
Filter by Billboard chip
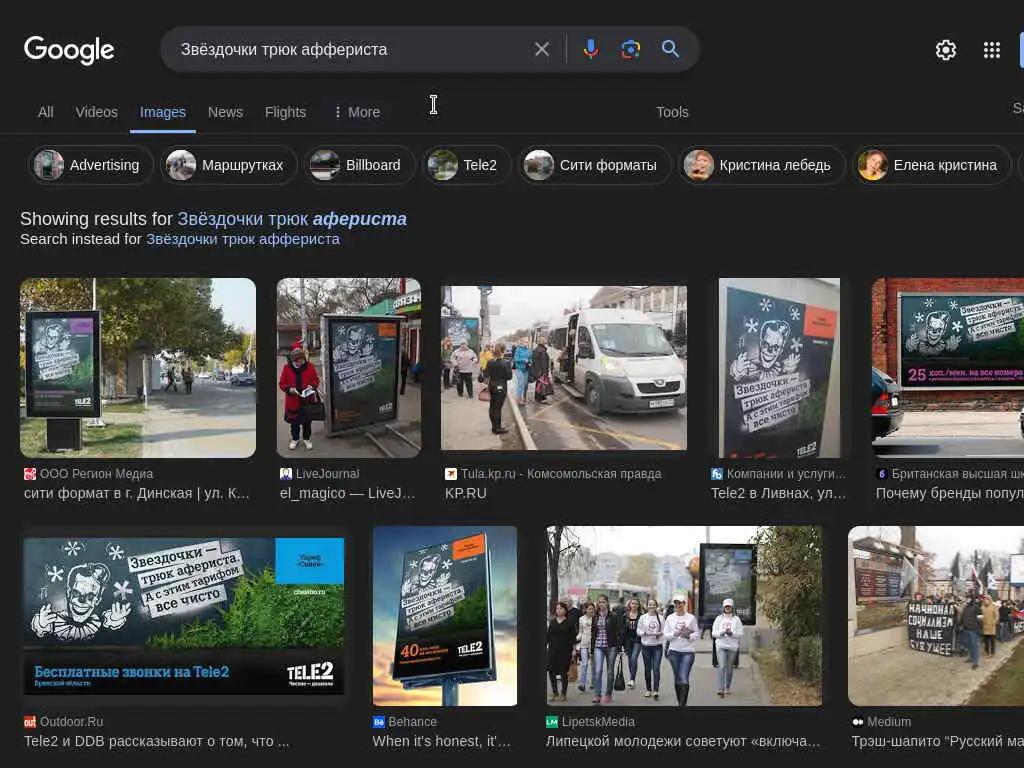360,165
